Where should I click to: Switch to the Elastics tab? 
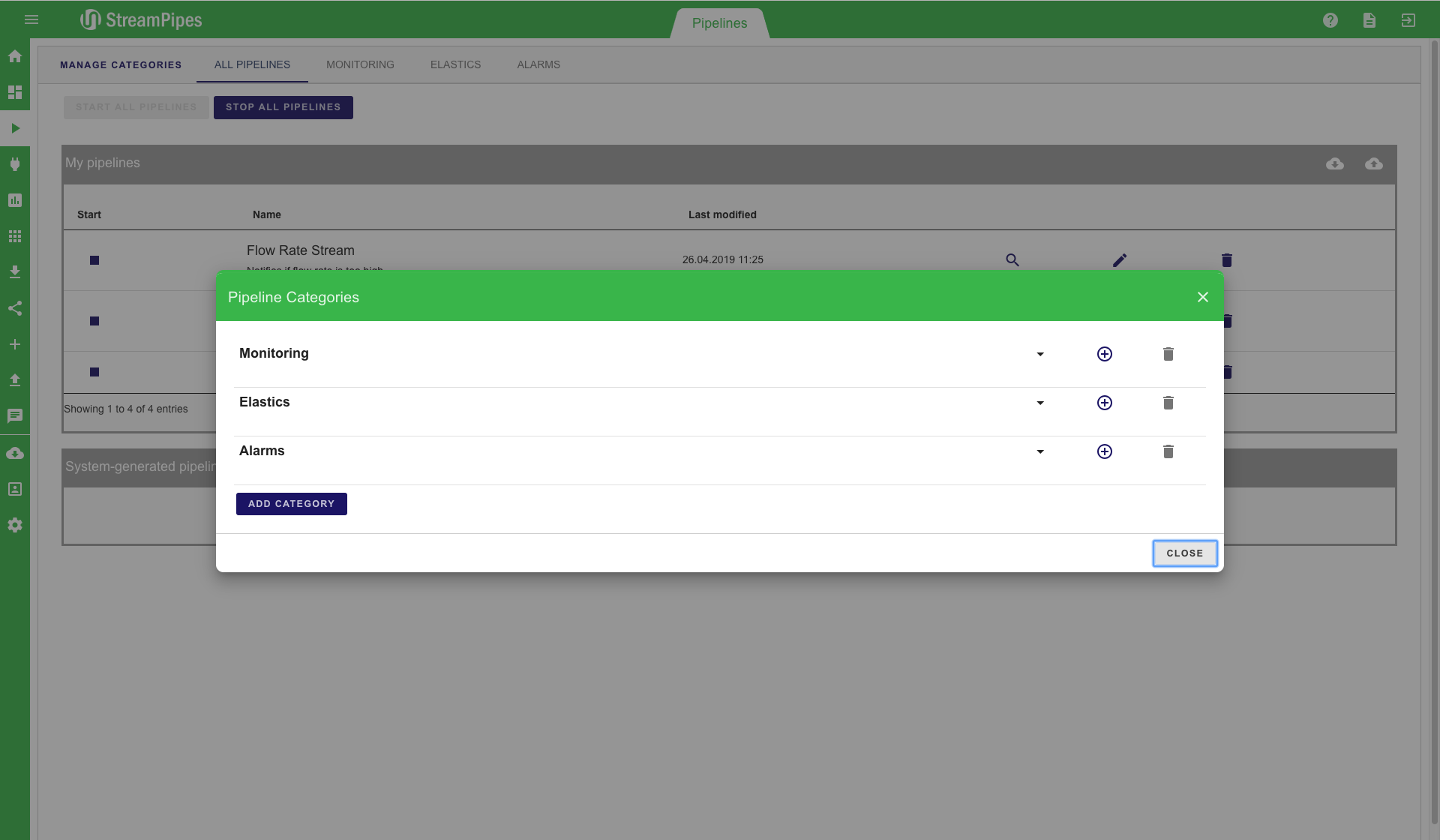tap(455, 64)
